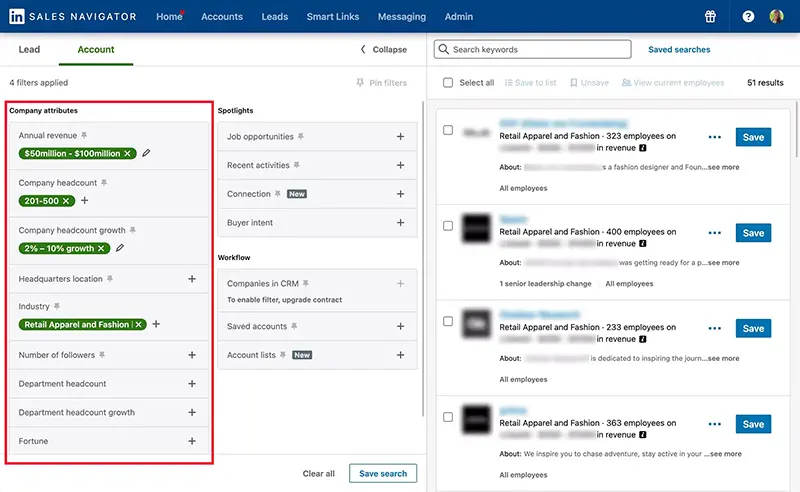
Task: Go to the Home nav item
Action: [169, 16]
